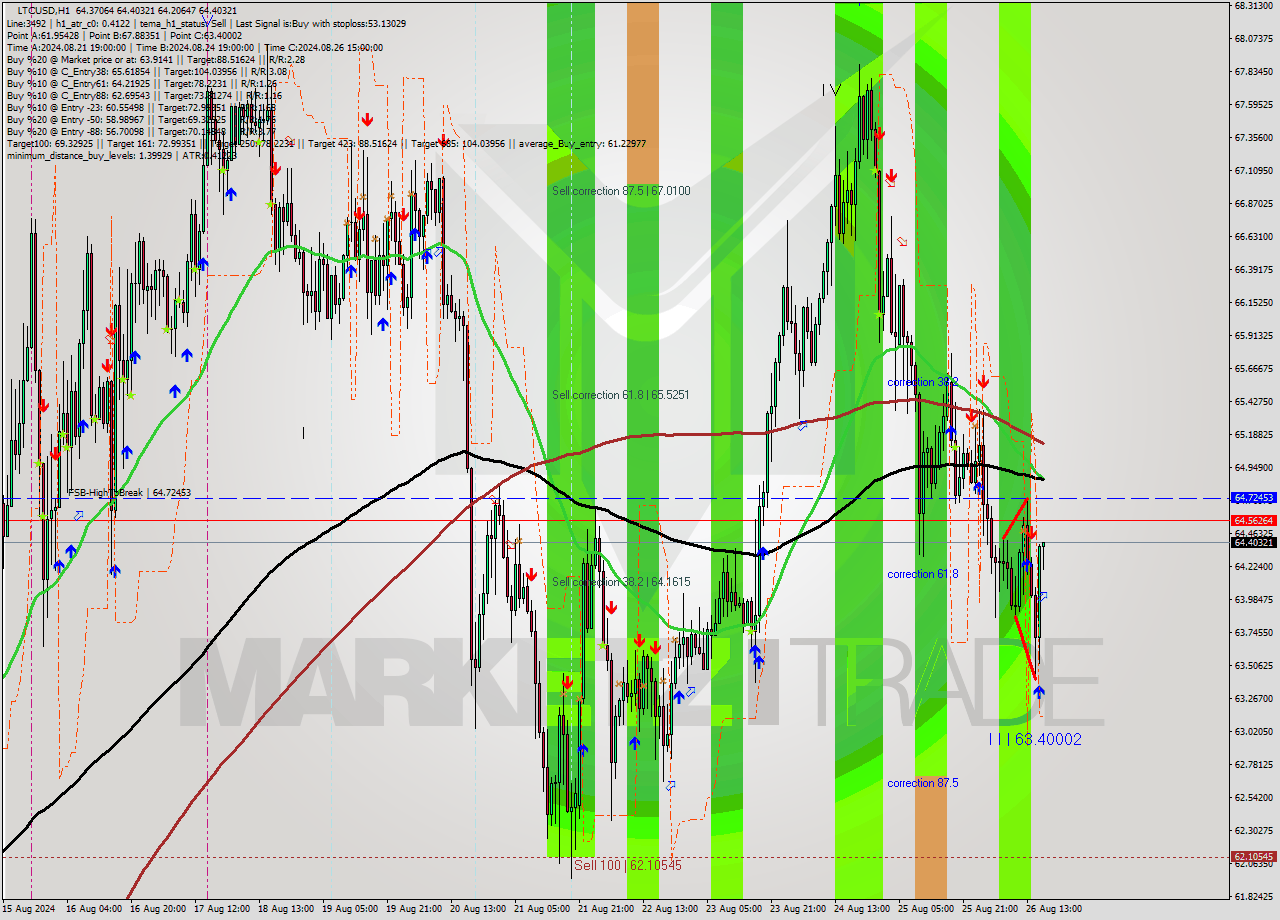This screenshot has height=920, width=1280.
Task: Click the blue 'correction 61.8' label
Action: 922,574
